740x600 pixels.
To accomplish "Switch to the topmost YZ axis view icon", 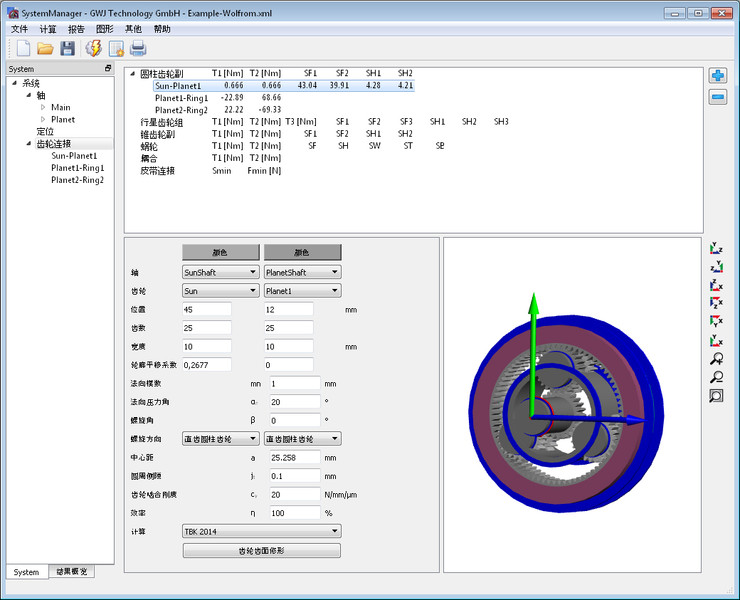I will tap(716, 248).
